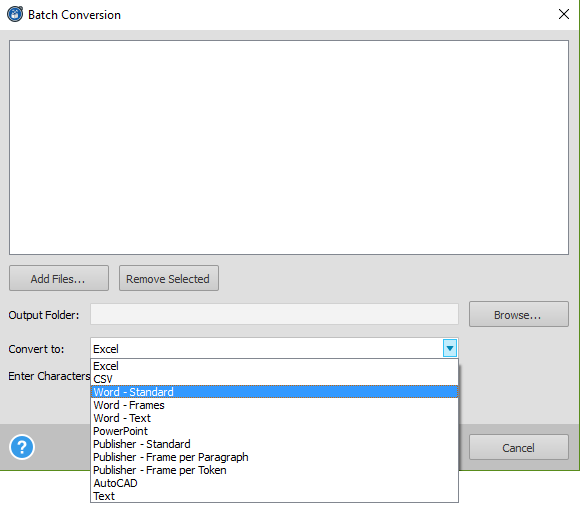Select Word - Standard option
580x511 pixels.
[274, 392]
